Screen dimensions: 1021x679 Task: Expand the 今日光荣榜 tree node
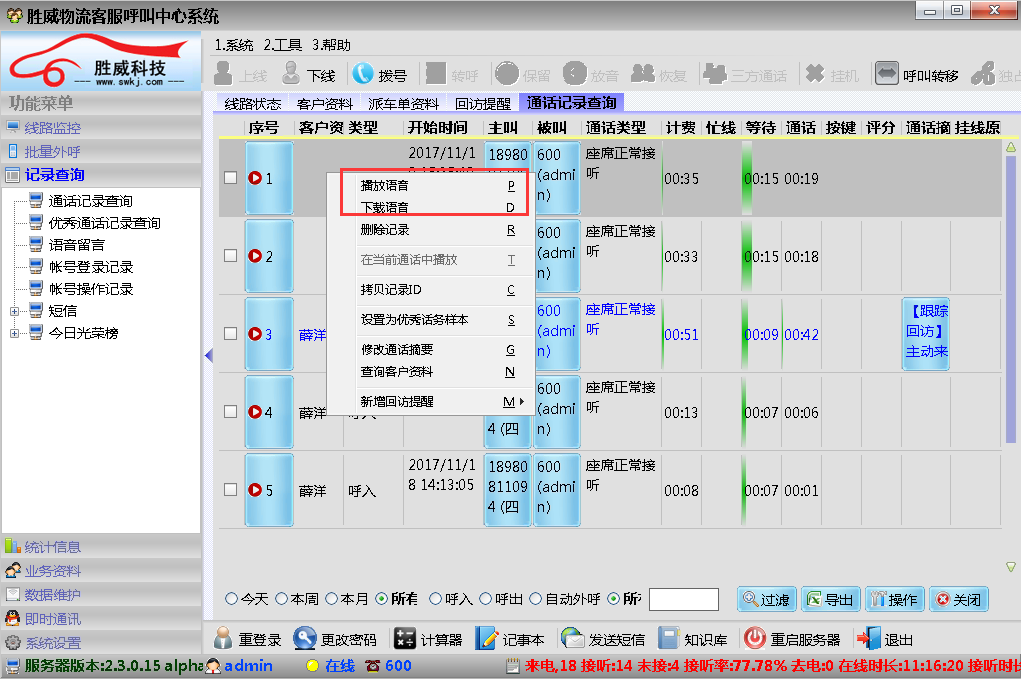coord(15,333)
